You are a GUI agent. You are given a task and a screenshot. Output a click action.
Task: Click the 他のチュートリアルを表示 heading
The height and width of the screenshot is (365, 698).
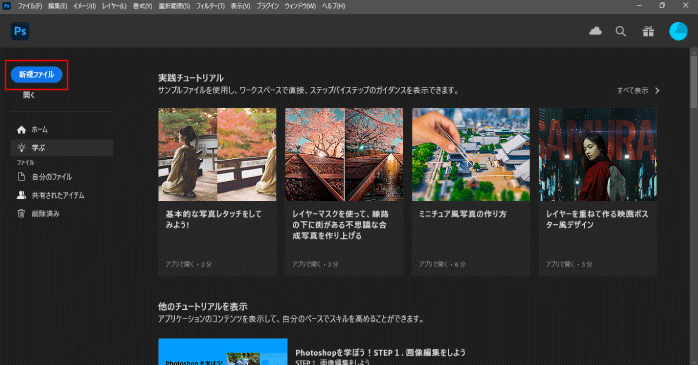coord(203,307)
